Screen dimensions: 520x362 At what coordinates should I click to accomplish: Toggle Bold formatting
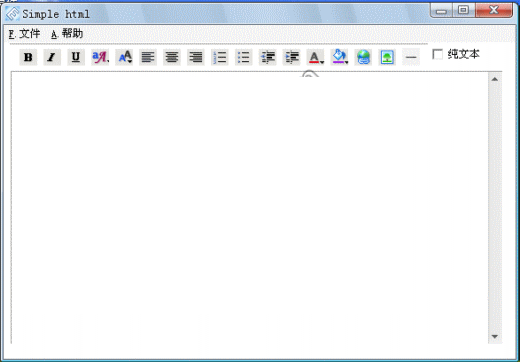click(x=28, y=57)
